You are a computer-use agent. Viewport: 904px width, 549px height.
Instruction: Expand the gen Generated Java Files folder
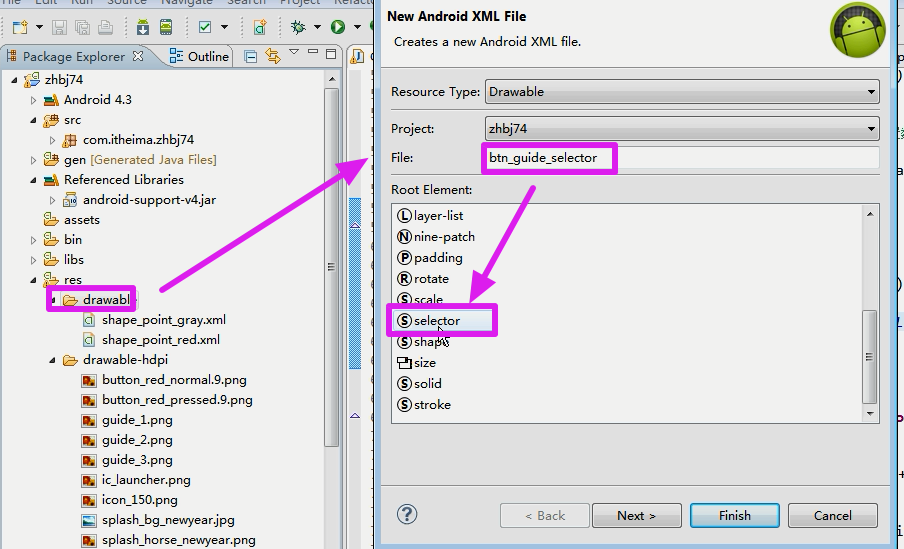[x=33, y=160]
